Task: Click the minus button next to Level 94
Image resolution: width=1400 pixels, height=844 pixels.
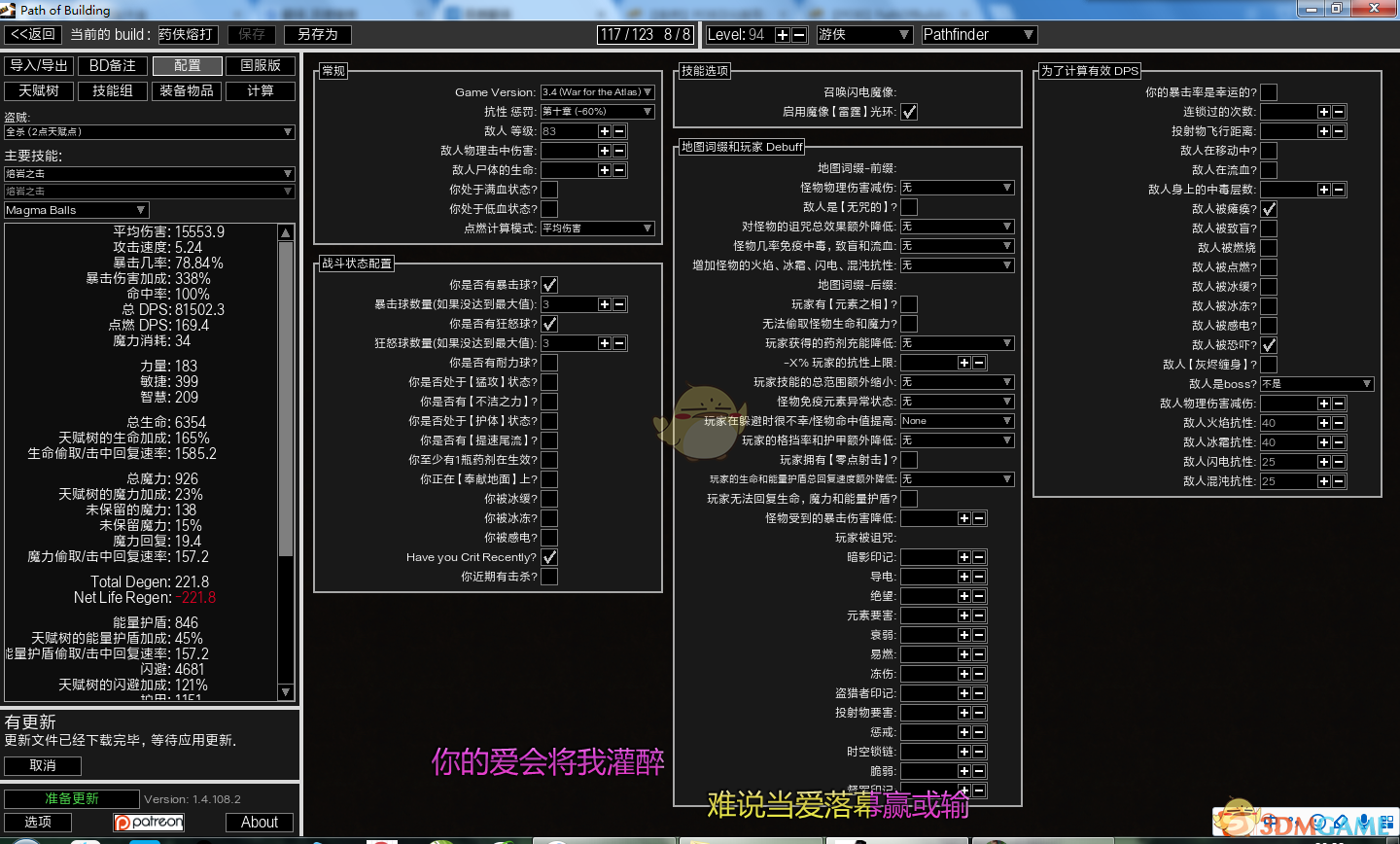Action: pyautogui.click(x=799, y=35)
